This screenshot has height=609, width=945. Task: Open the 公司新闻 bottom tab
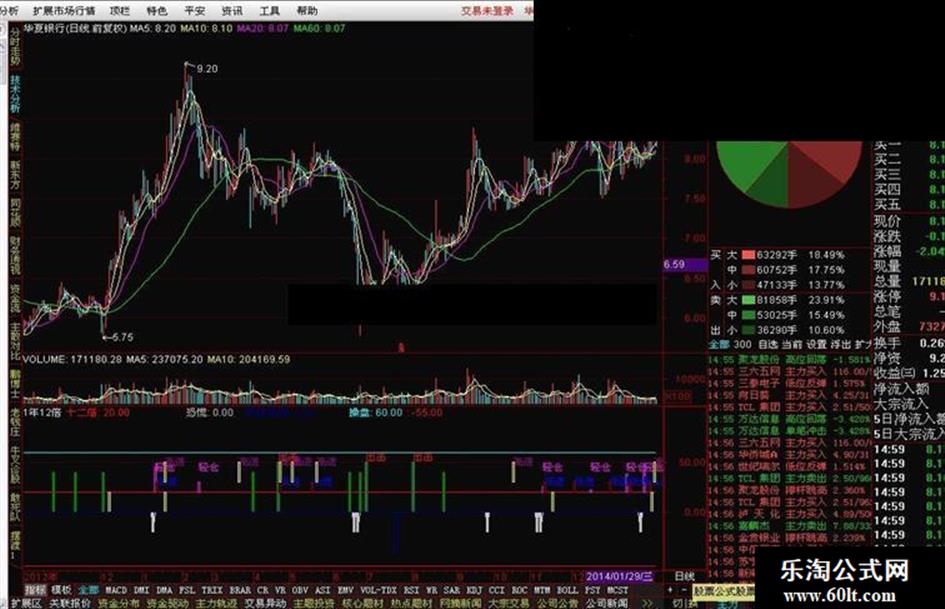[x=607, y=603]
